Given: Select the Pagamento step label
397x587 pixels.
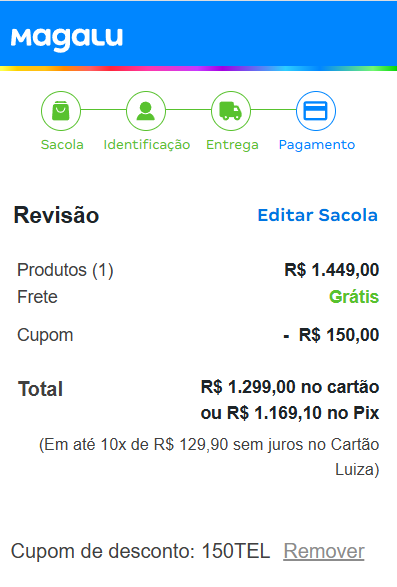Looking at the screenshot, I should 317,145.
